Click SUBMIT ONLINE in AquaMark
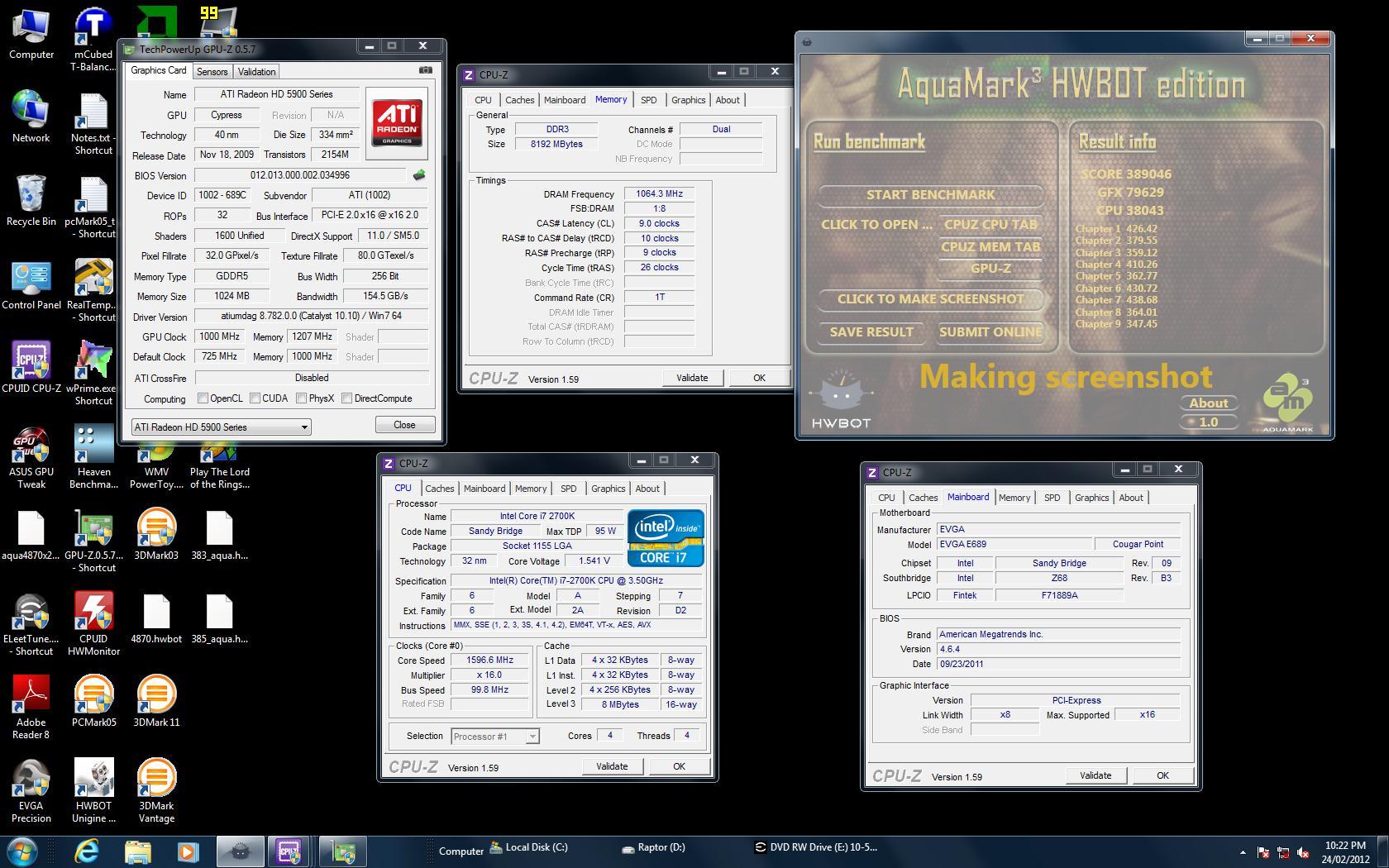The width and height of the screenshot is (1389, 868). coord(990,332)
